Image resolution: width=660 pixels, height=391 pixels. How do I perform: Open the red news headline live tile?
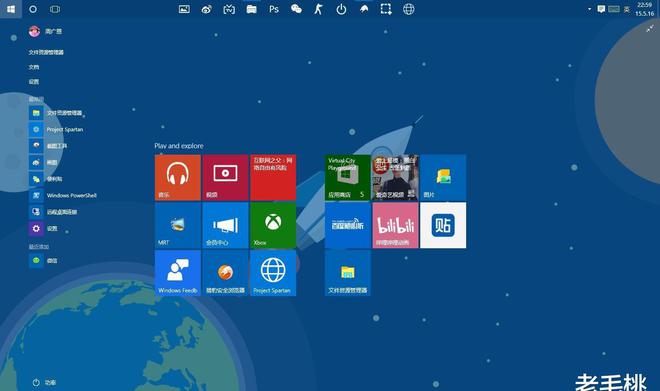(273, 177)
